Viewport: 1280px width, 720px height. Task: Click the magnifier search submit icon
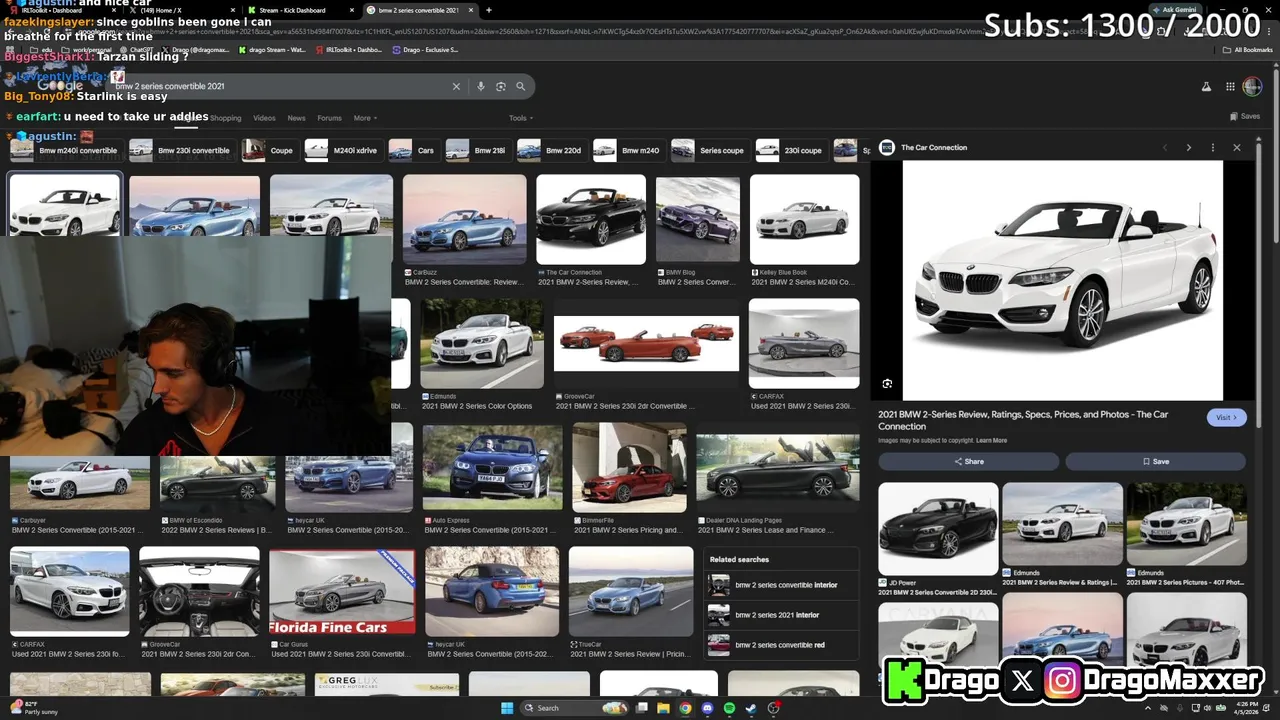(520, 87)
